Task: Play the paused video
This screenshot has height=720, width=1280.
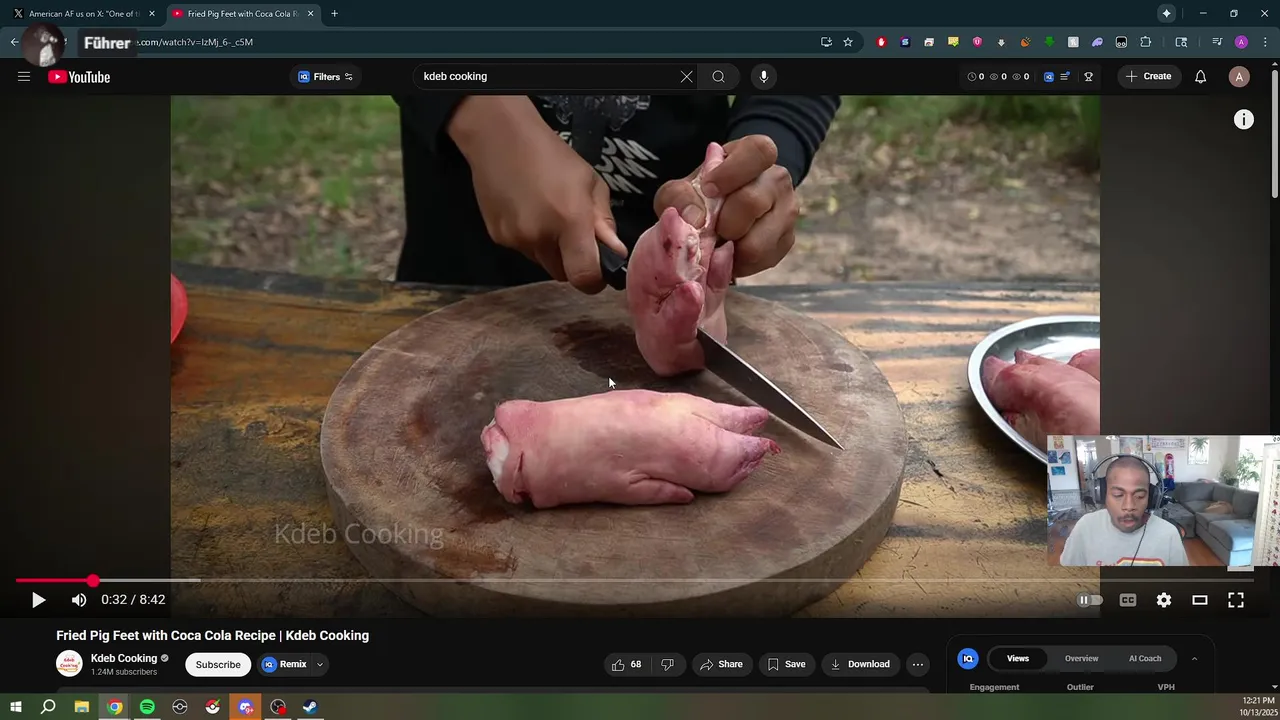Action: pos(38,600)
